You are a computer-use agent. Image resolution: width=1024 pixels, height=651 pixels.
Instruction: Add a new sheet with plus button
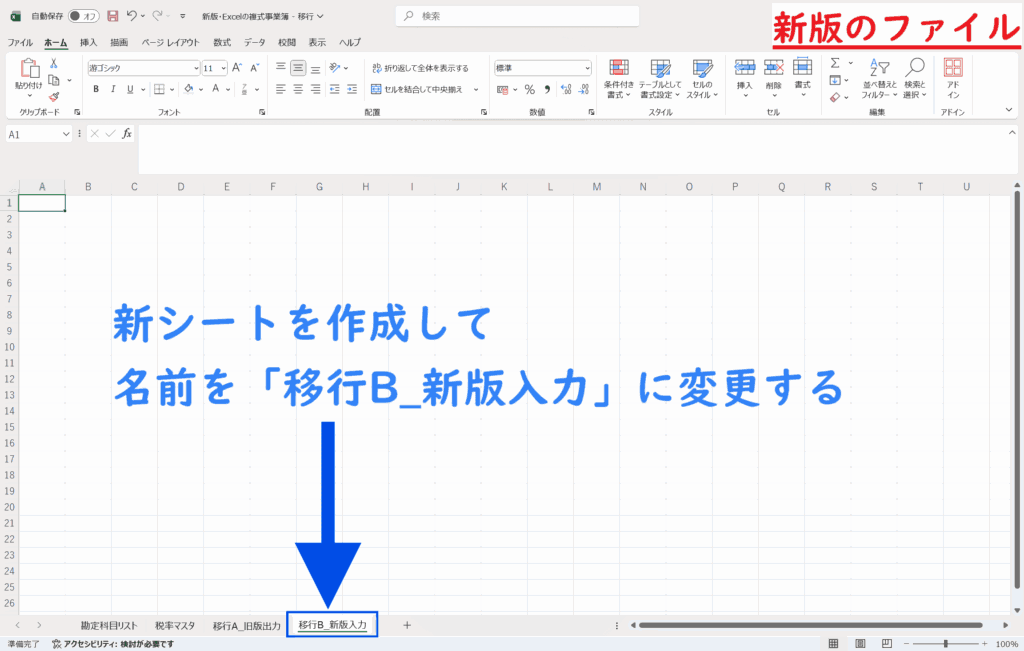pos(407,625)
